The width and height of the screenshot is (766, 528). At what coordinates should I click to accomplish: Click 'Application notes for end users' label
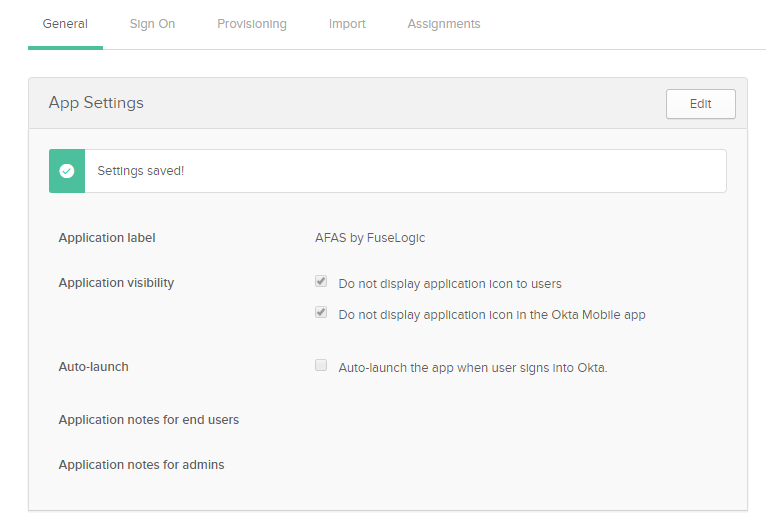(149, 420)
